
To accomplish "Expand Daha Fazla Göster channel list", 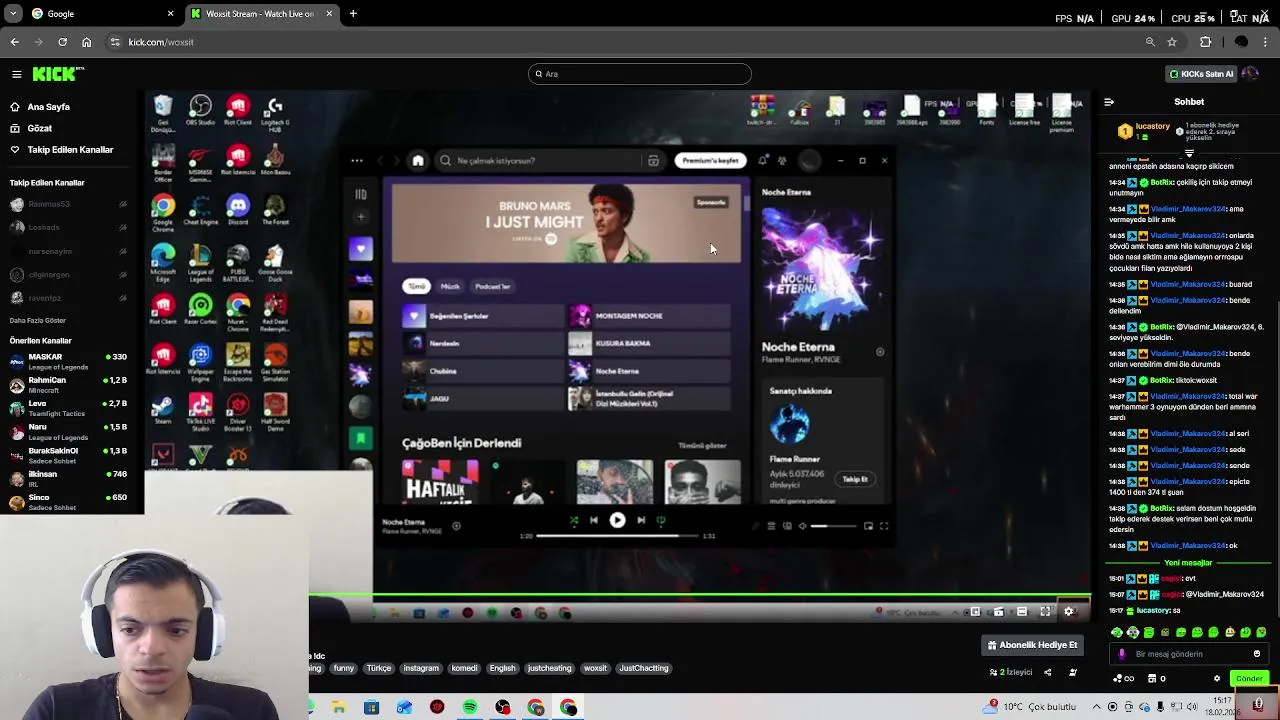I will click(38, 321).
